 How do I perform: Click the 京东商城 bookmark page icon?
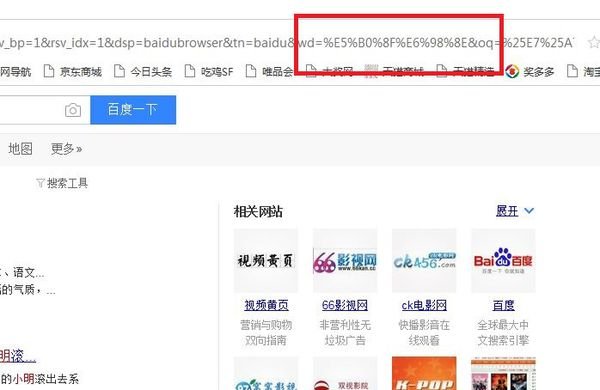coord(49,71)
